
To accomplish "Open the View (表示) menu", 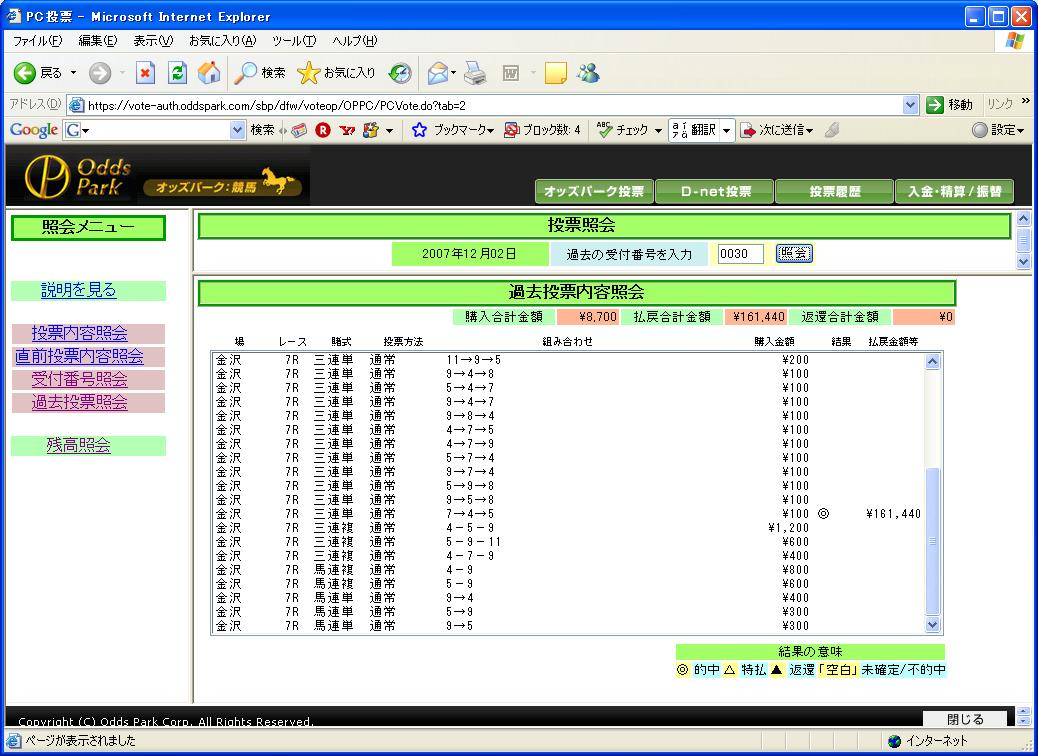I will coord(153,41).
